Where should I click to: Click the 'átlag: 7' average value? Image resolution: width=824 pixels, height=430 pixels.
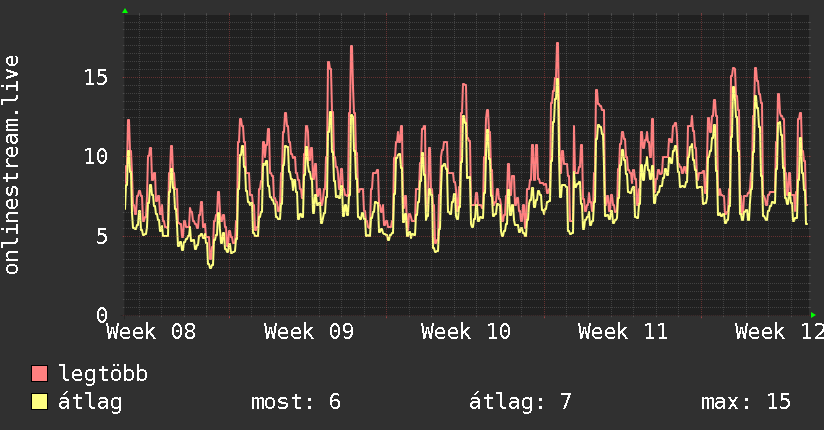[x=520, y=402]
